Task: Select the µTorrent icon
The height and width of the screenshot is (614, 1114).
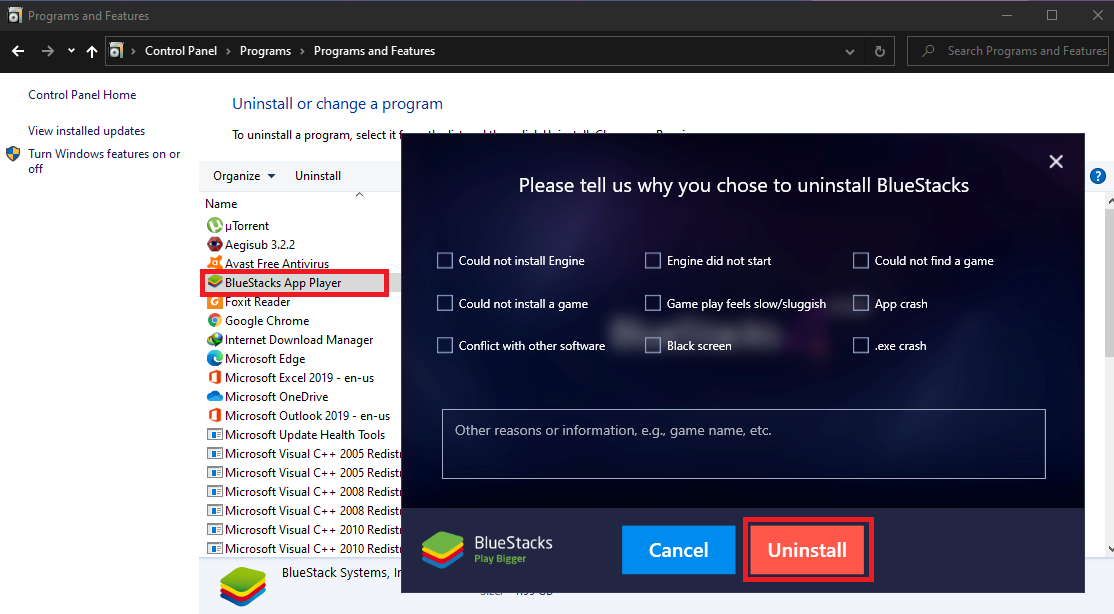Action: click(x=214, y=225)
